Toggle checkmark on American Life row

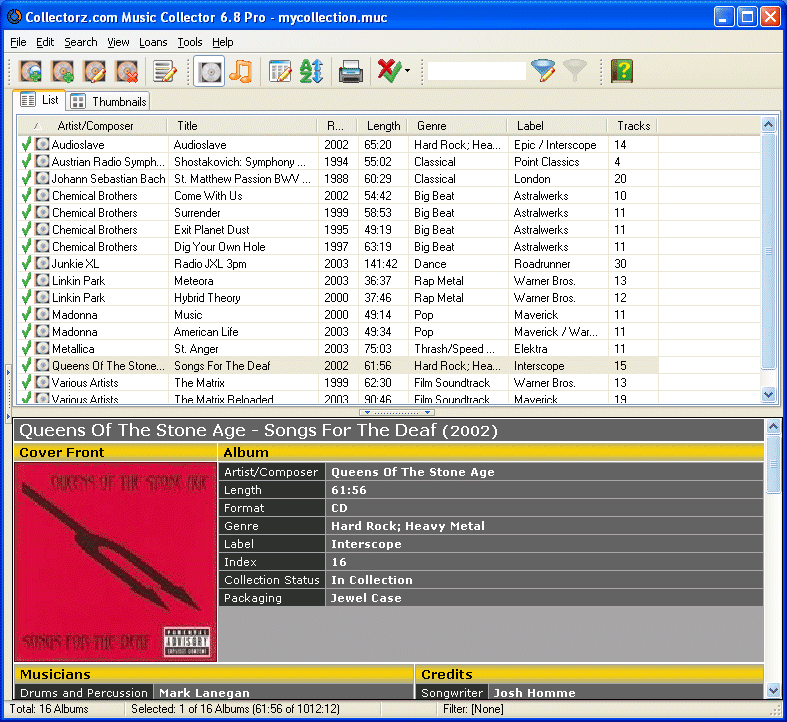26,332
